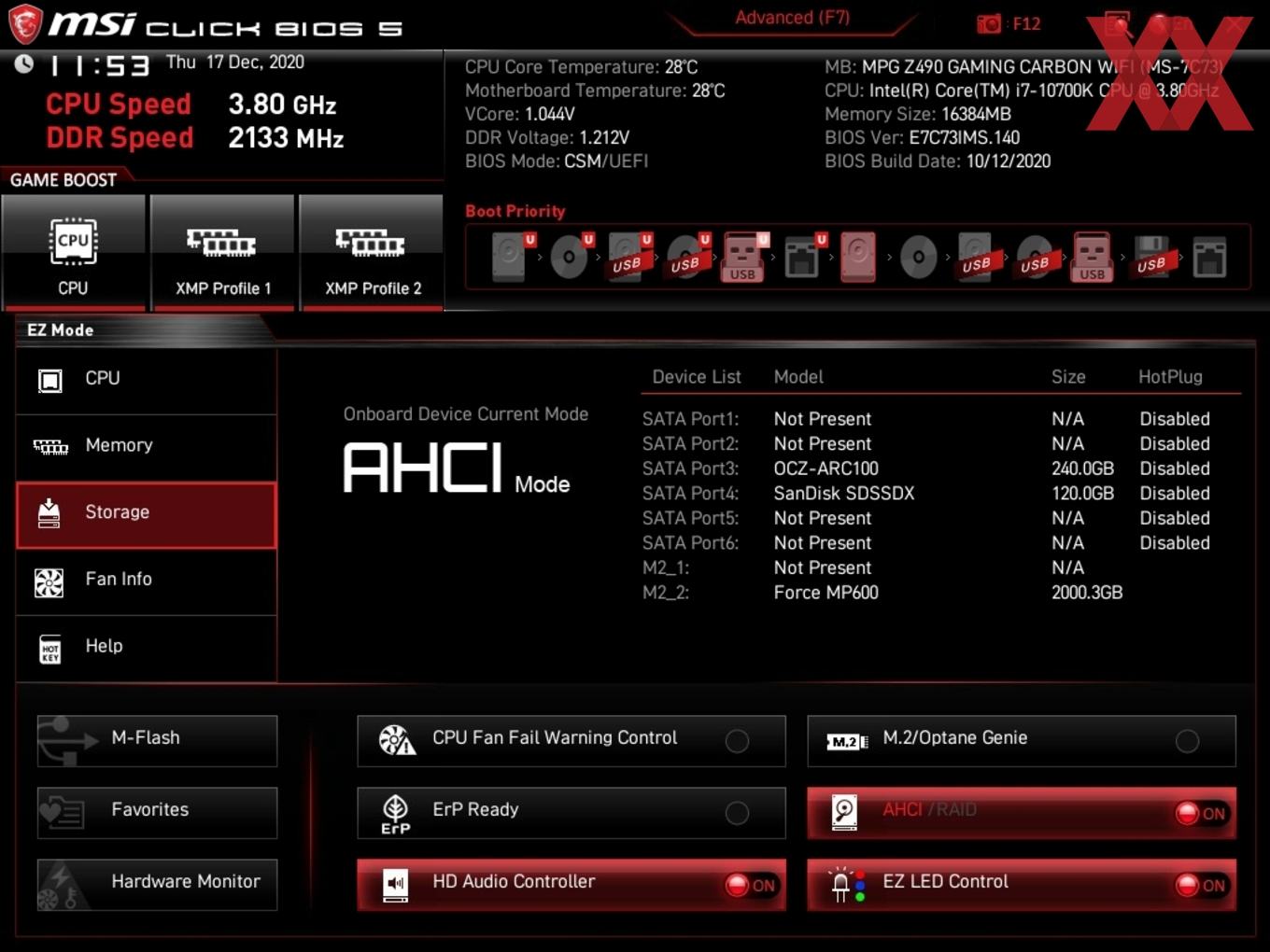Screen dimensions: 1270x952
Task: Click the 'Device List' column header
Action: click(697, 377)
